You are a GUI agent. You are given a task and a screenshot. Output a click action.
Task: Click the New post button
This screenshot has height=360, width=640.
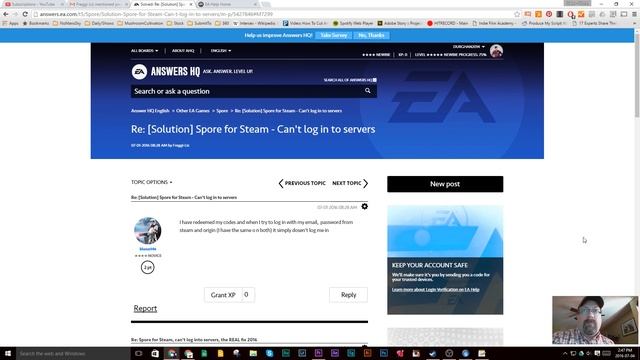click(x=445, y=184)
